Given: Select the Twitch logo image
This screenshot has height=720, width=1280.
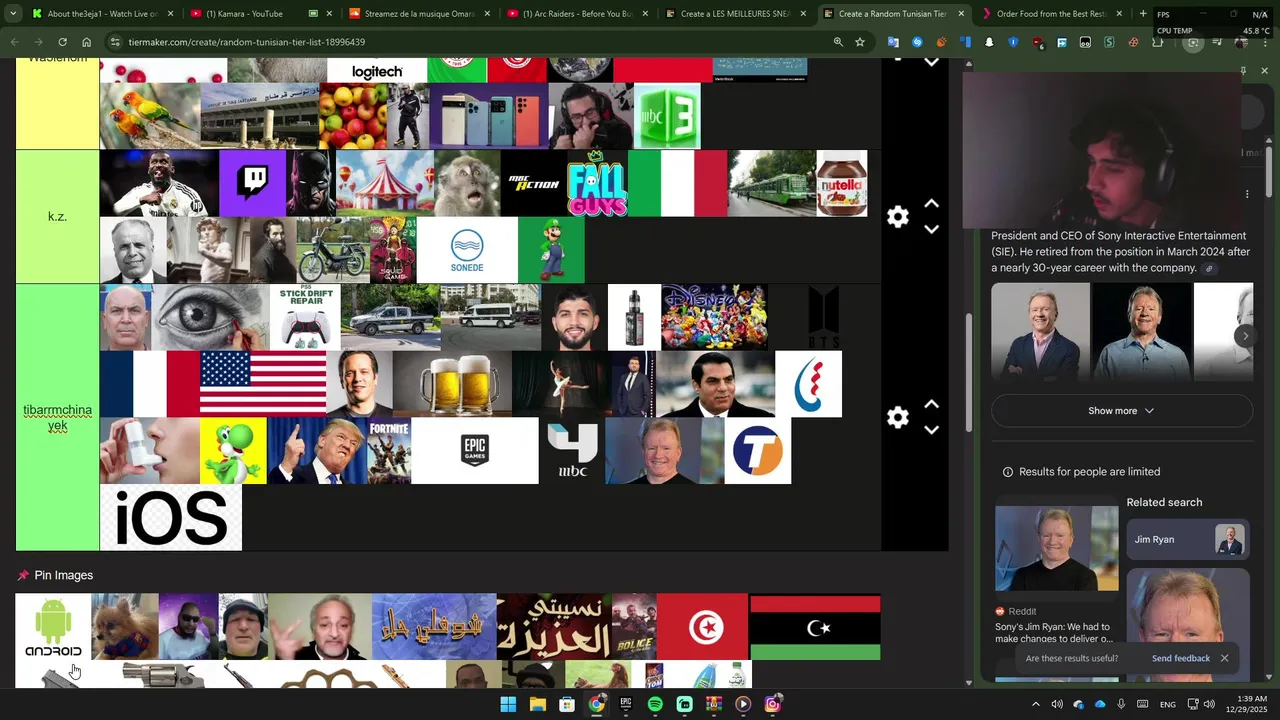Looking at the screenshot, I should point(252,183).
